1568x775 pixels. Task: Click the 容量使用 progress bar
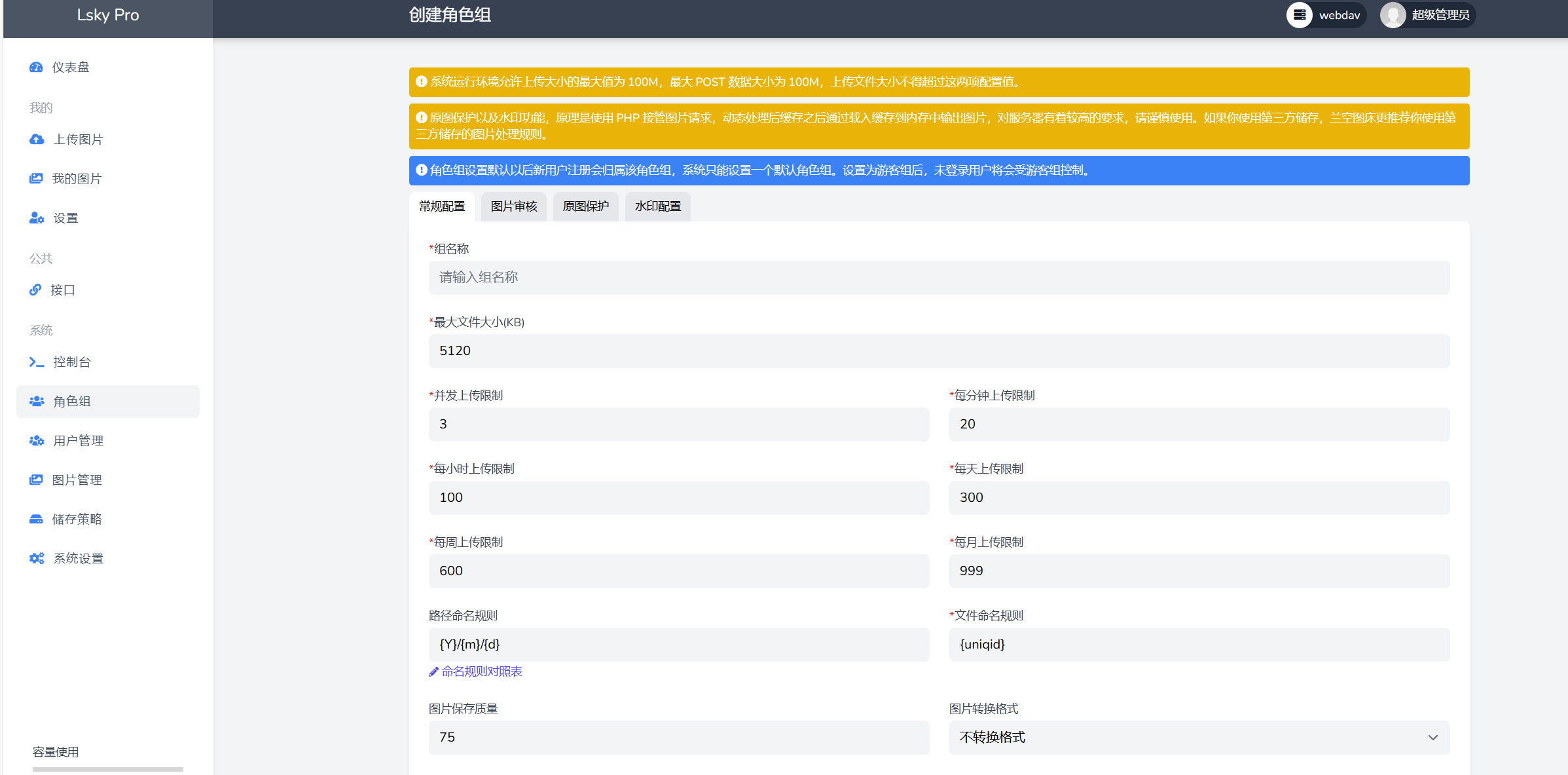(108, 769)
